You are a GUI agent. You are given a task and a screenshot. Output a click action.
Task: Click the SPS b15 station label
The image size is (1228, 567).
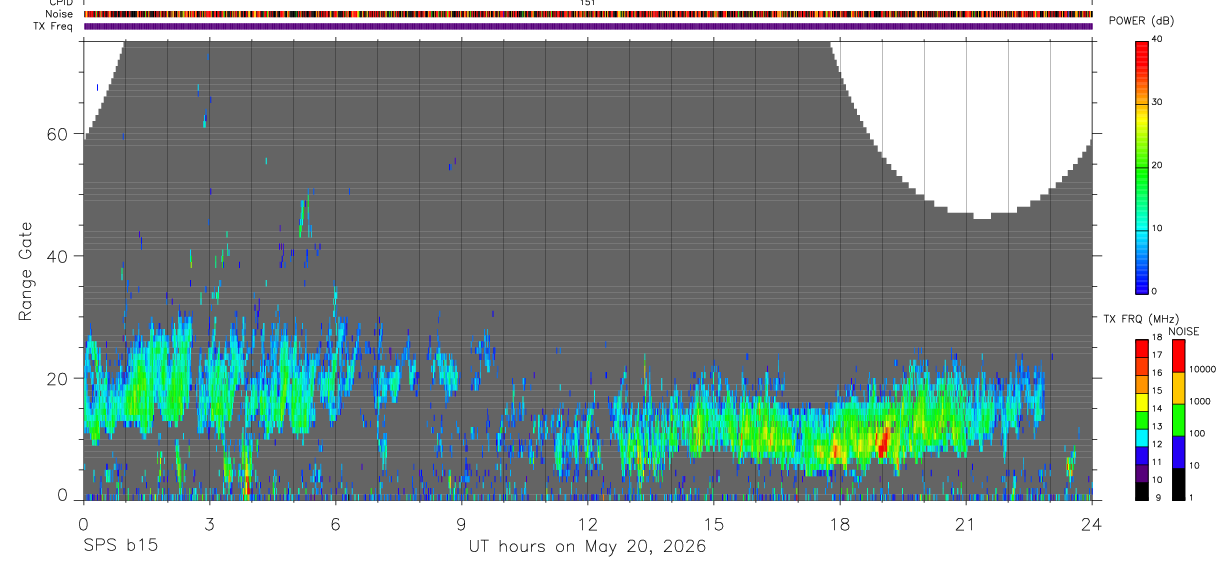tap(119, 546)
